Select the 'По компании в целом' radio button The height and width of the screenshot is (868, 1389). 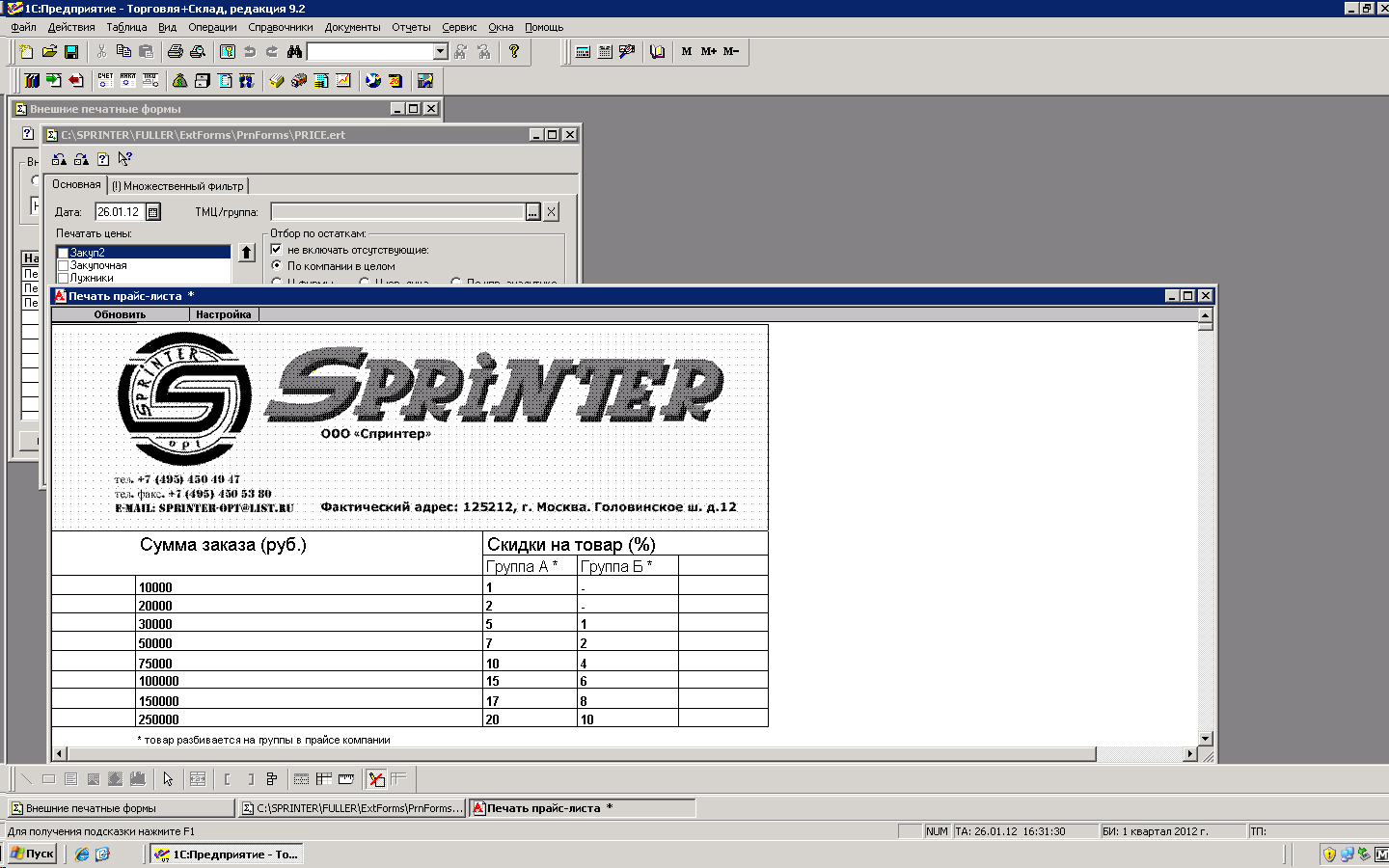(x=277, y=266)
